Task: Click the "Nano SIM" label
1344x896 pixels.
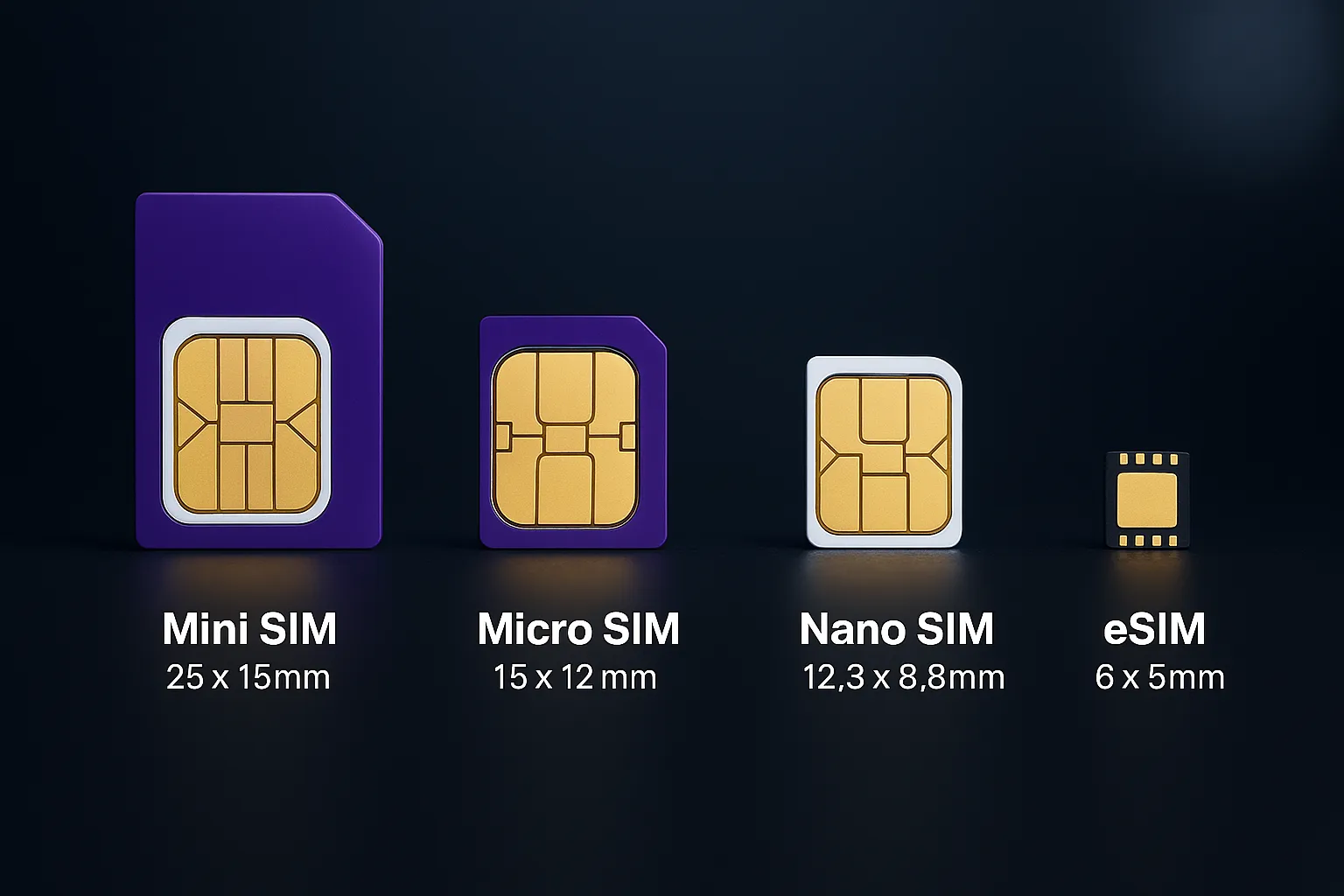Action: click(x=897, y=629)
